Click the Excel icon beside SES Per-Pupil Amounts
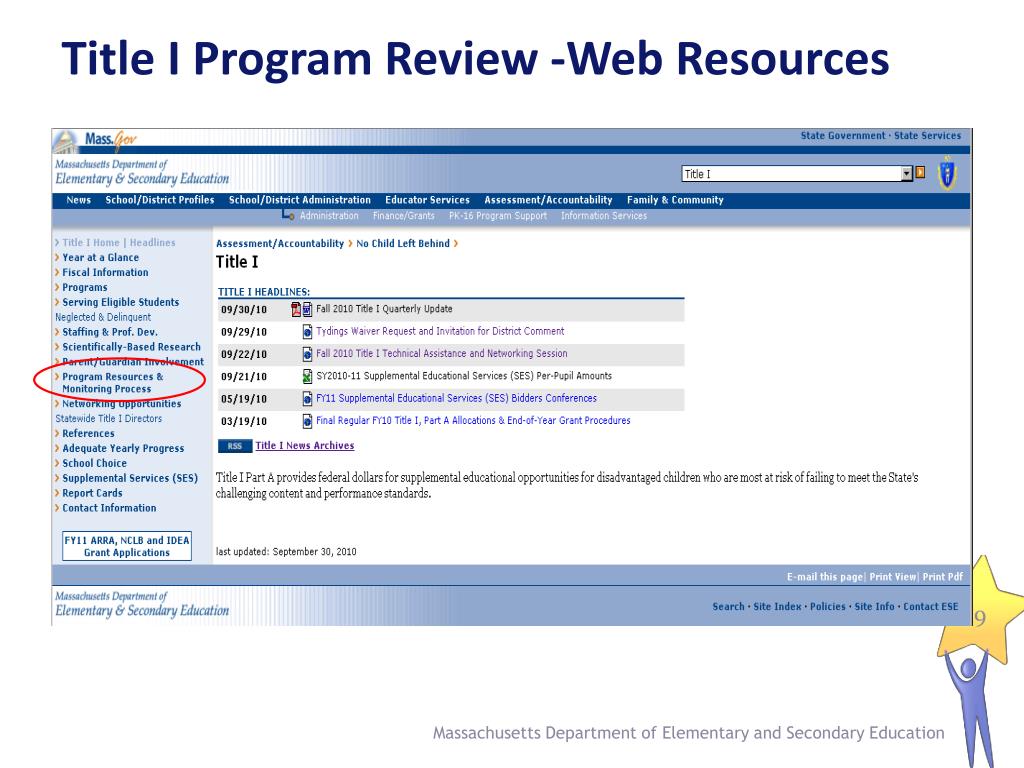Image resolution: width=1024 pixels, height=768 pixels. pos(307,376)
